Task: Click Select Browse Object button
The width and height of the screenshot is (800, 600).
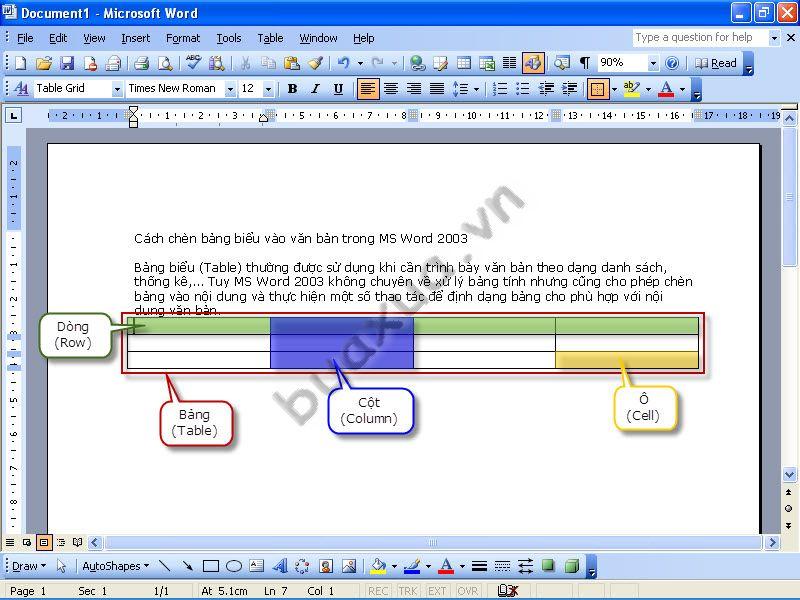Action: click(x=789, y=509)
